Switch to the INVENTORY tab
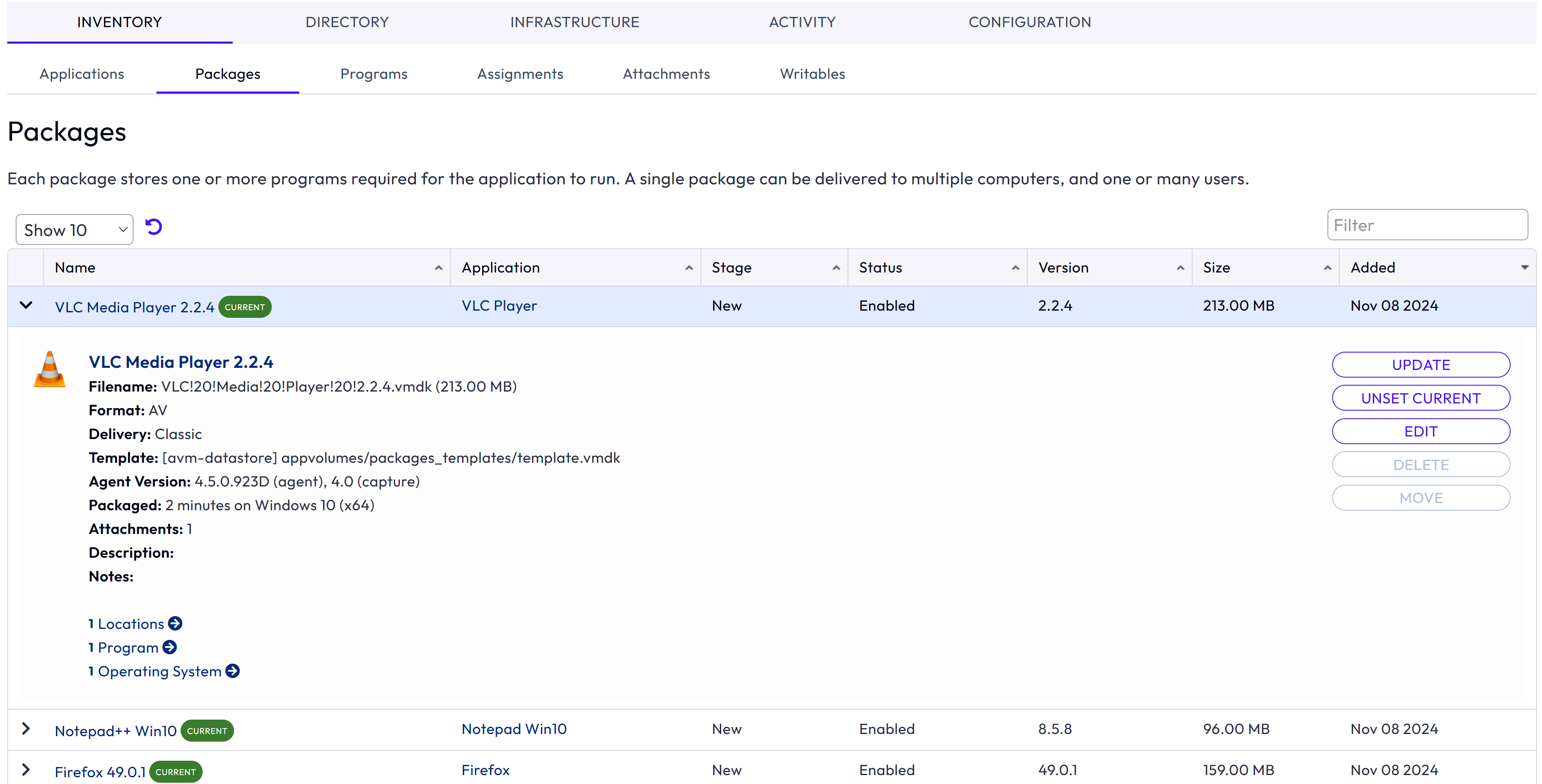Viewport: 1542px width, 784px height. click(x=120, y=22)
